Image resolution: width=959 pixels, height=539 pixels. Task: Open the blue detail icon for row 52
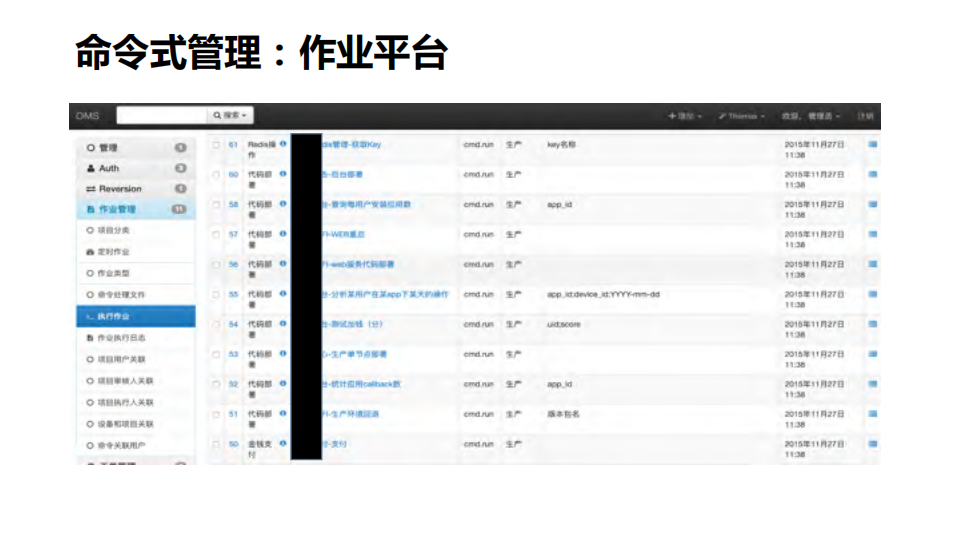pos(873,384)
